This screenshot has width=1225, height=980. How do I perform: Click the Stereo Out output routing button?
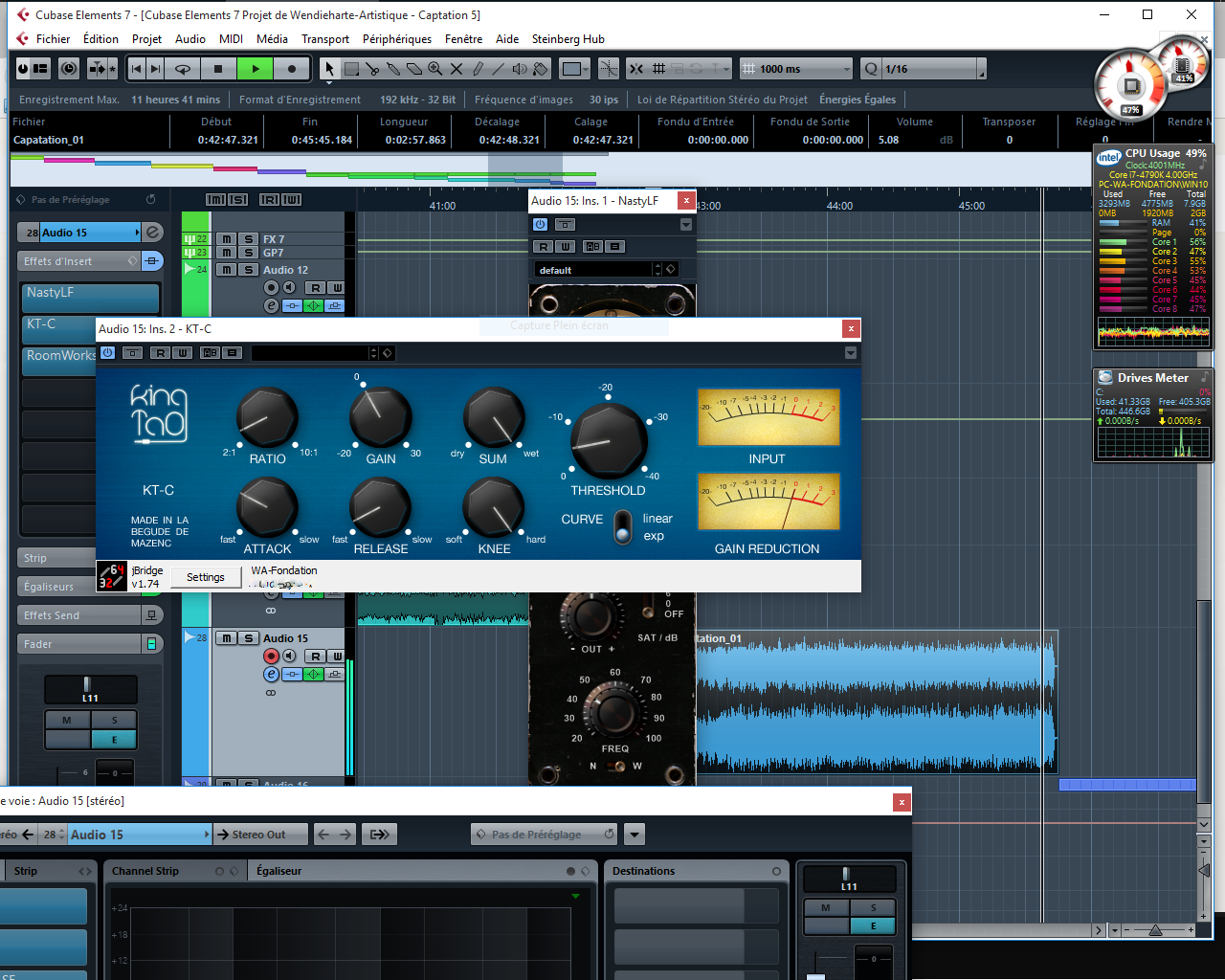coord(259,835)
